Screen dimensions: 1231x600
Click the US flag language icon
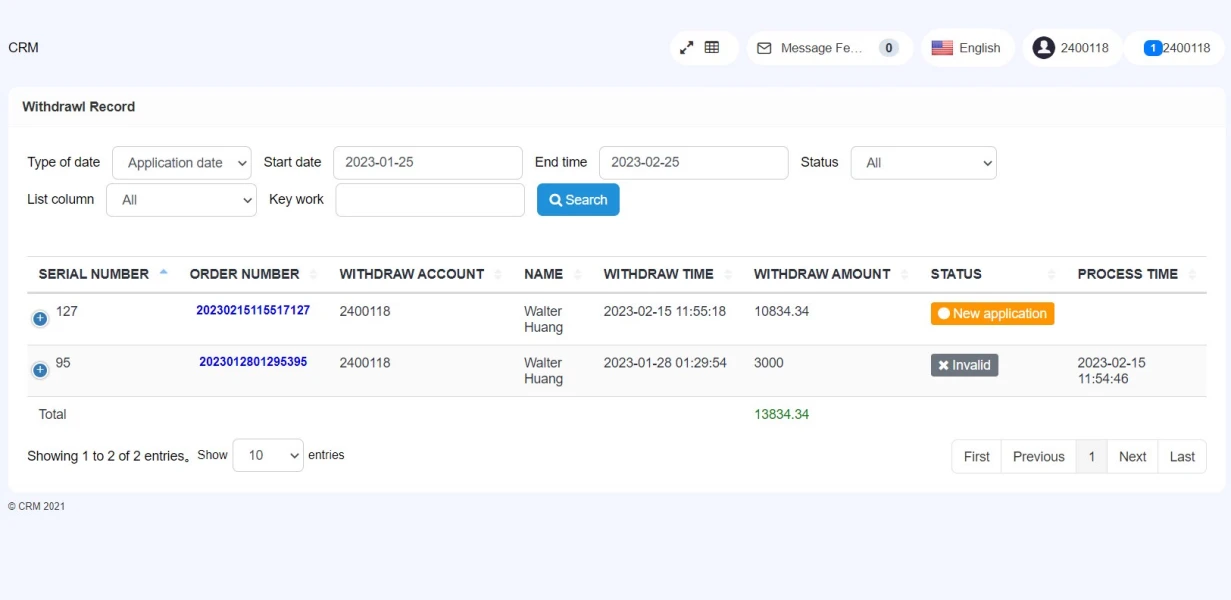pyautogui.click(x=942, y=48)
